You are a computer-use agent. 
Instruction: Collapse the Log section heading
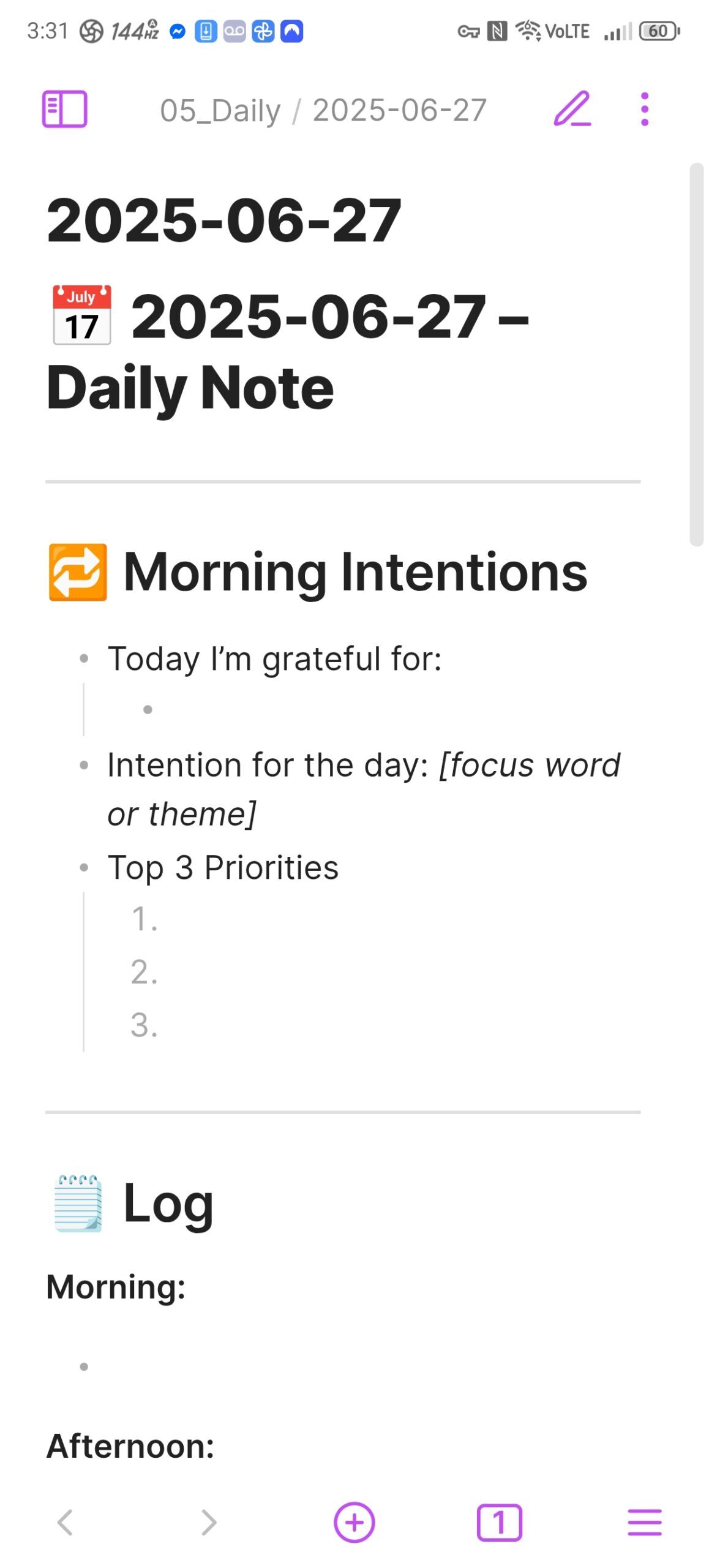tap(168, 1203)
